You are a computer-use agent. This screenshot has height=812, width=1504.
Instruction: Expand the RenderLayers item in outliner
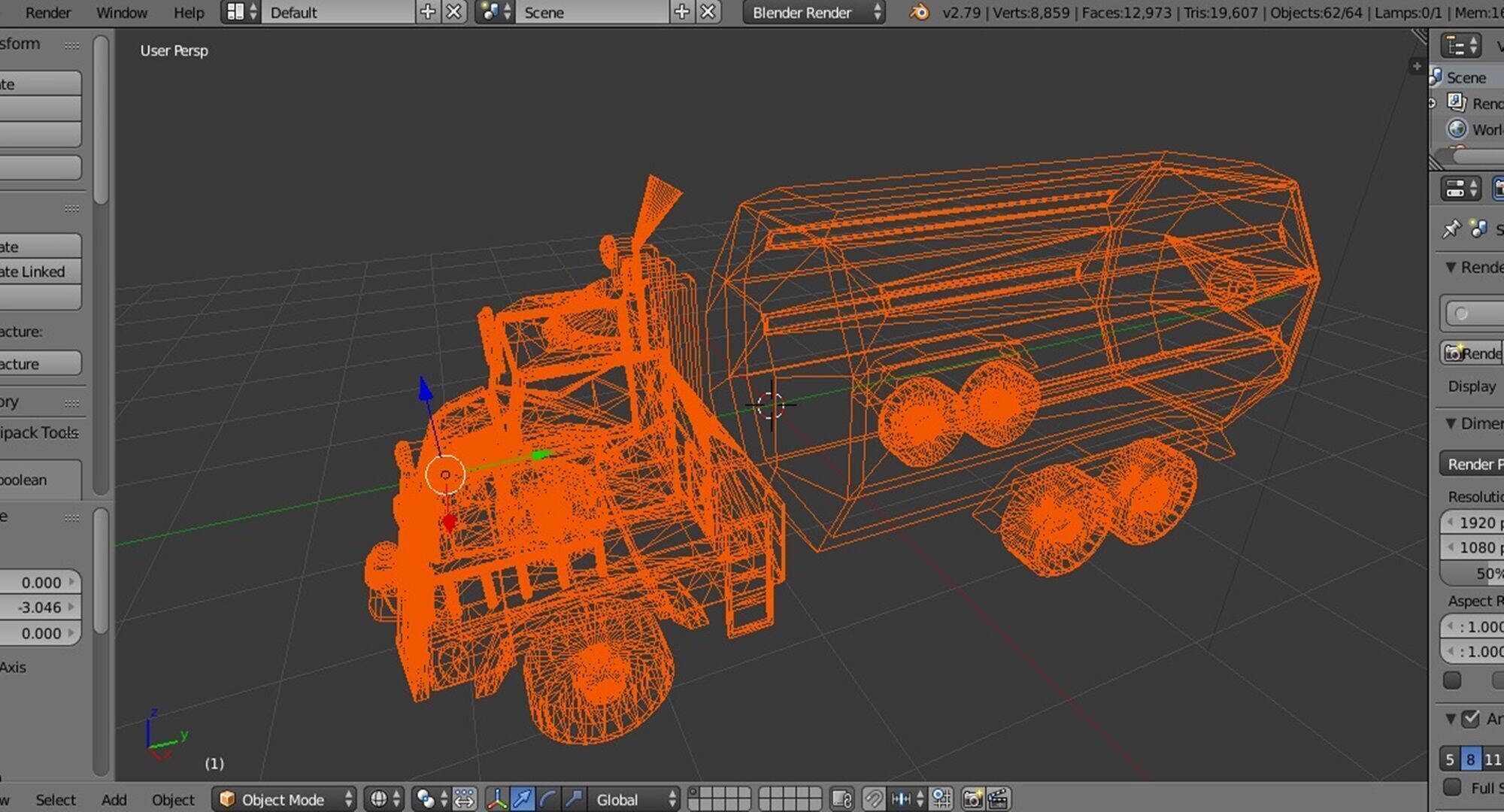pyautogui.click(x=1433, y=103)
